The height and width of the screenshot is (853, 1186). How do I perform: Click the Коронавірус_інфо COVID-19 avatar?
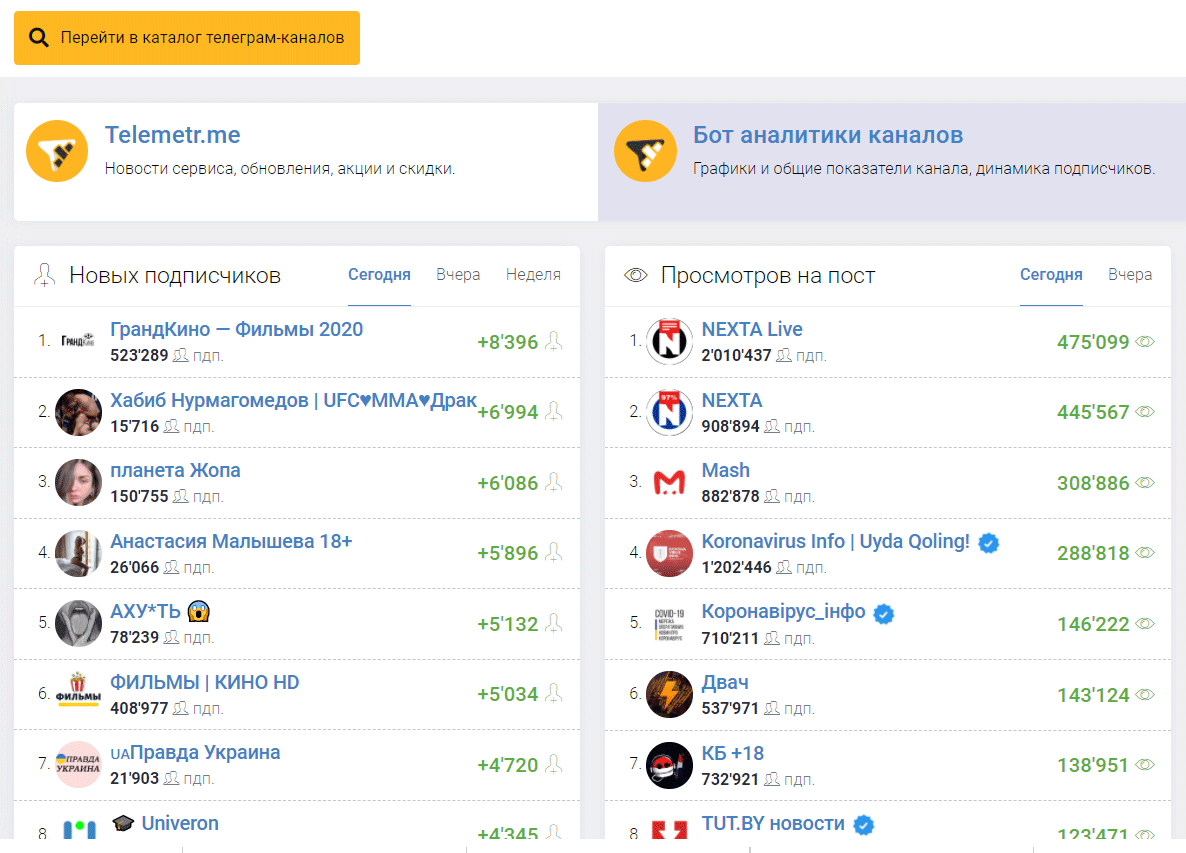coord(669,624)
